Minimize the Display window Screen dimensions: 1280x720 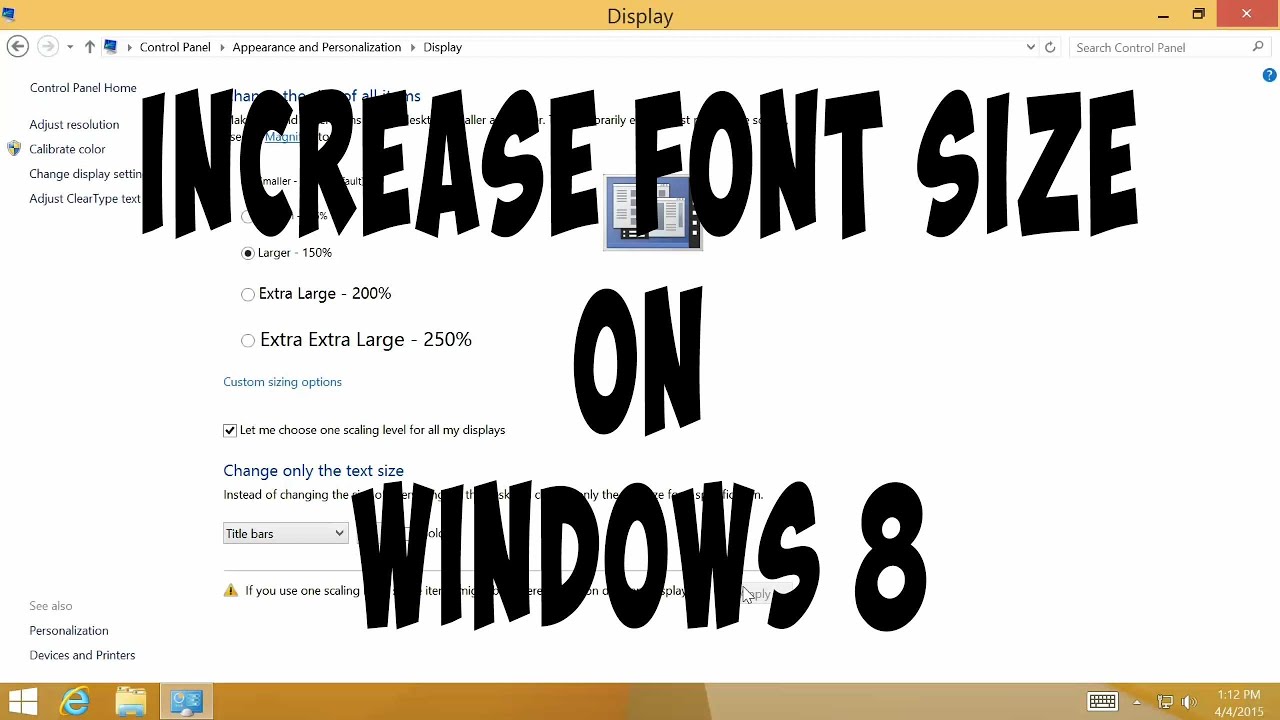tap(1163, 14)
